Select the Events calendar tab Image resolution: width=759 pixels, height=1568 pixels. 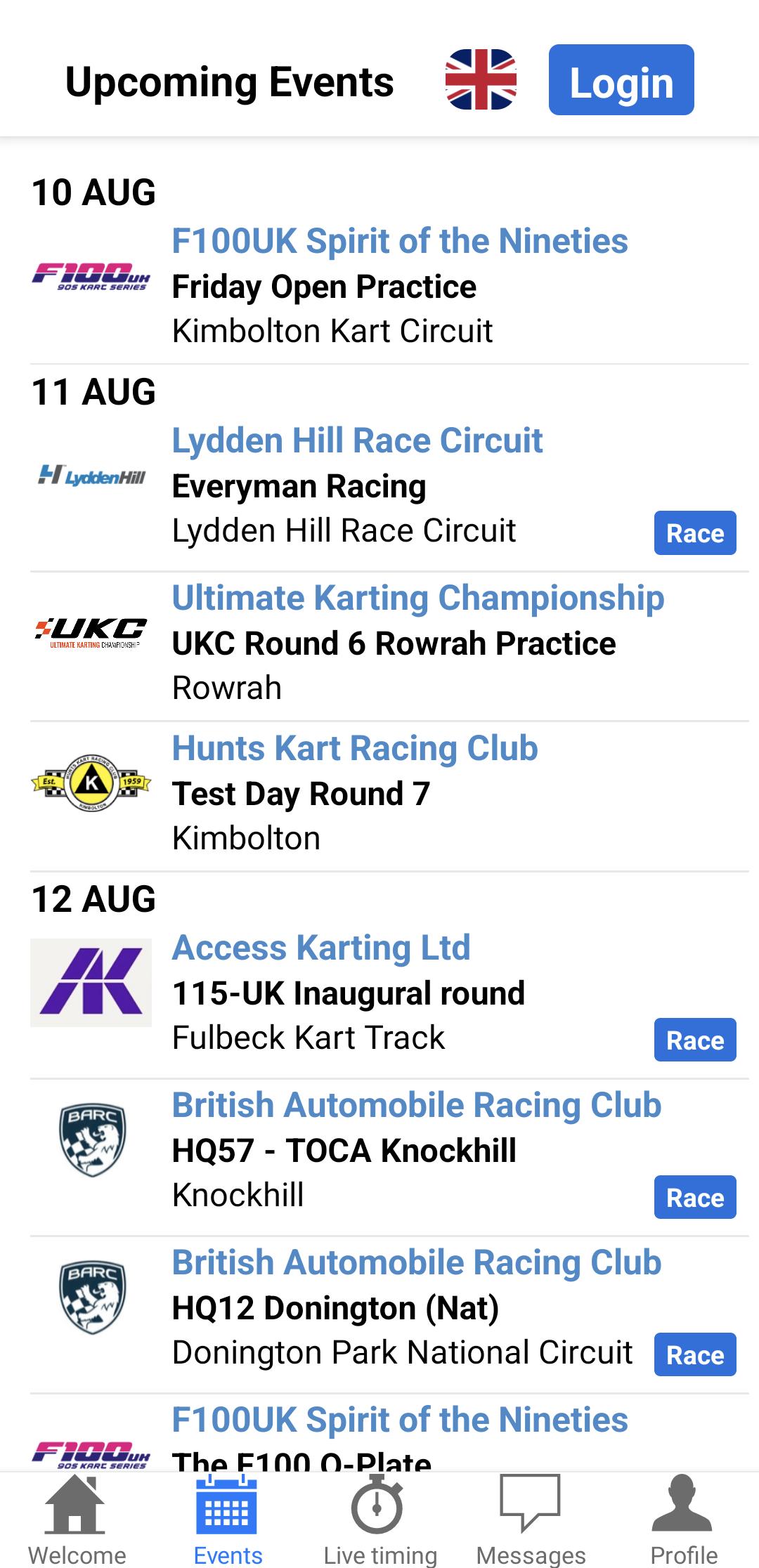pos(228,1519)
